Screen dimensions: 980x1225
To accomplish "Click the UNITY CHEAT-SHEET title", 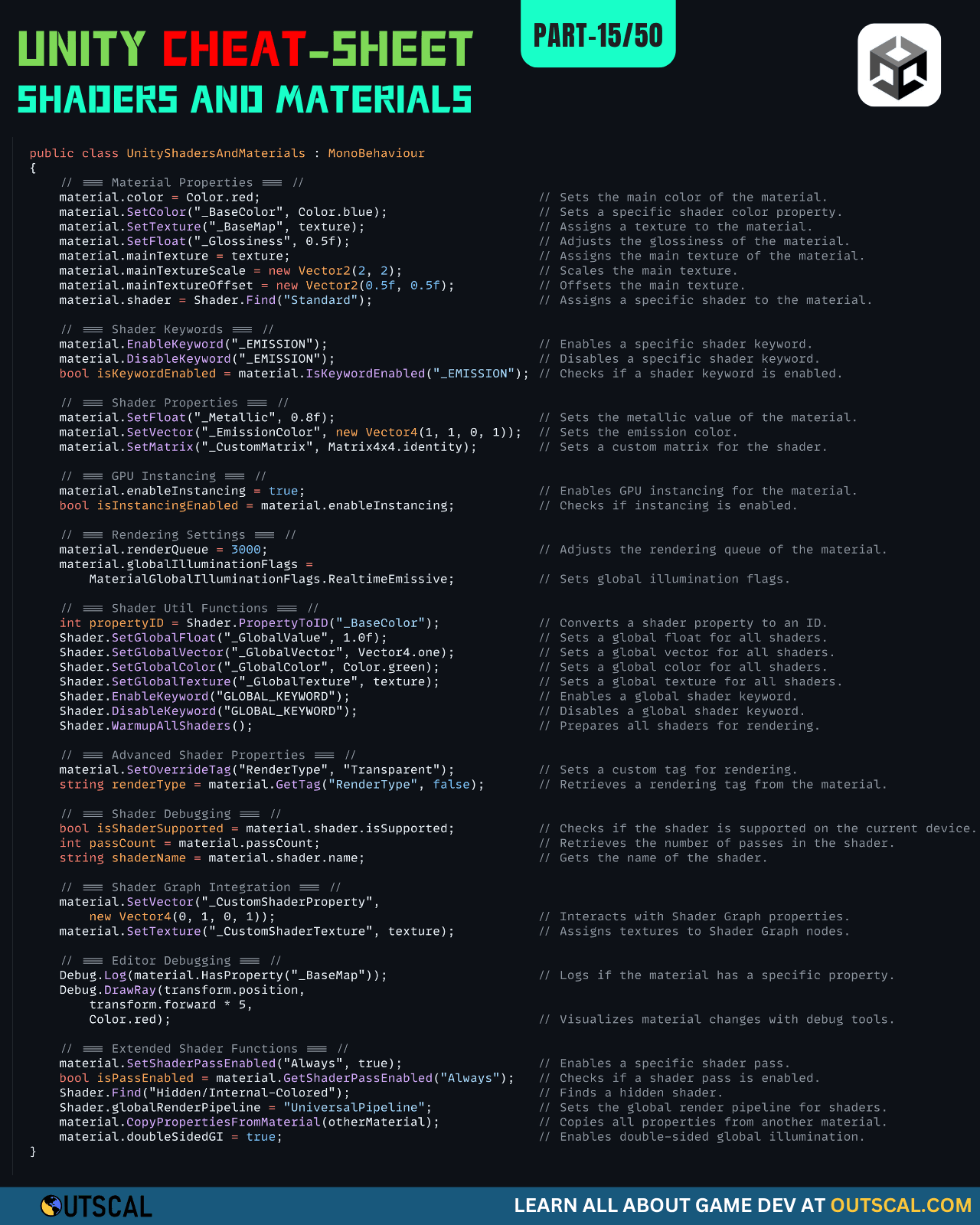I will (x=245, y=50).
